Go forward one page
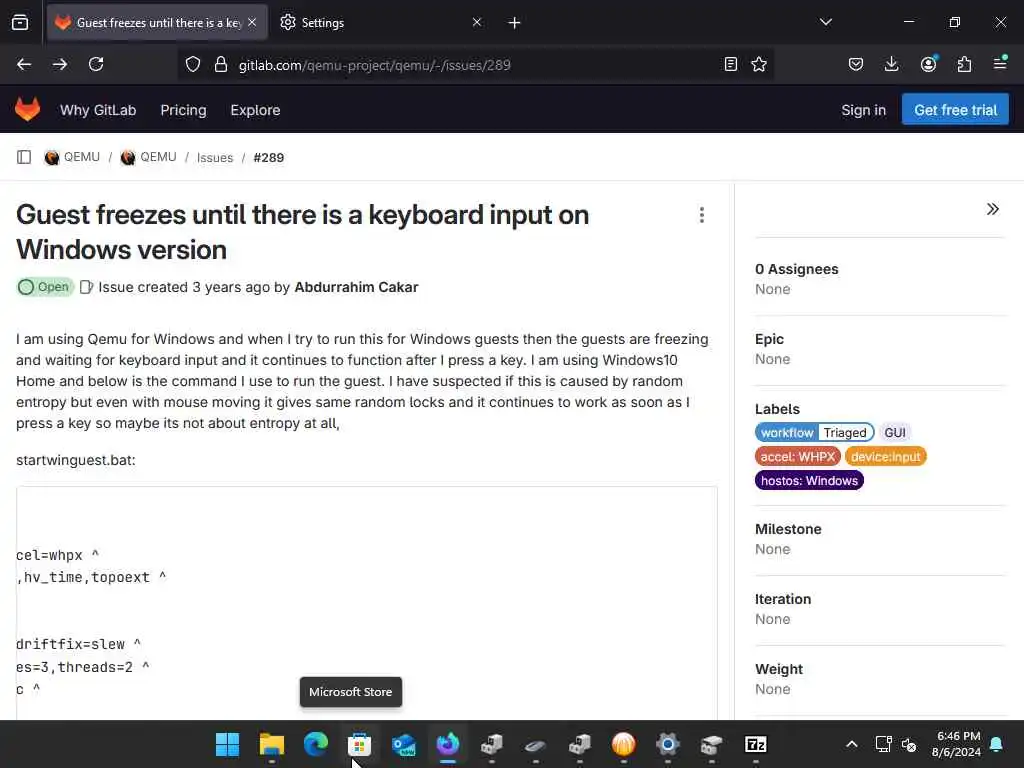 point(60,64)
